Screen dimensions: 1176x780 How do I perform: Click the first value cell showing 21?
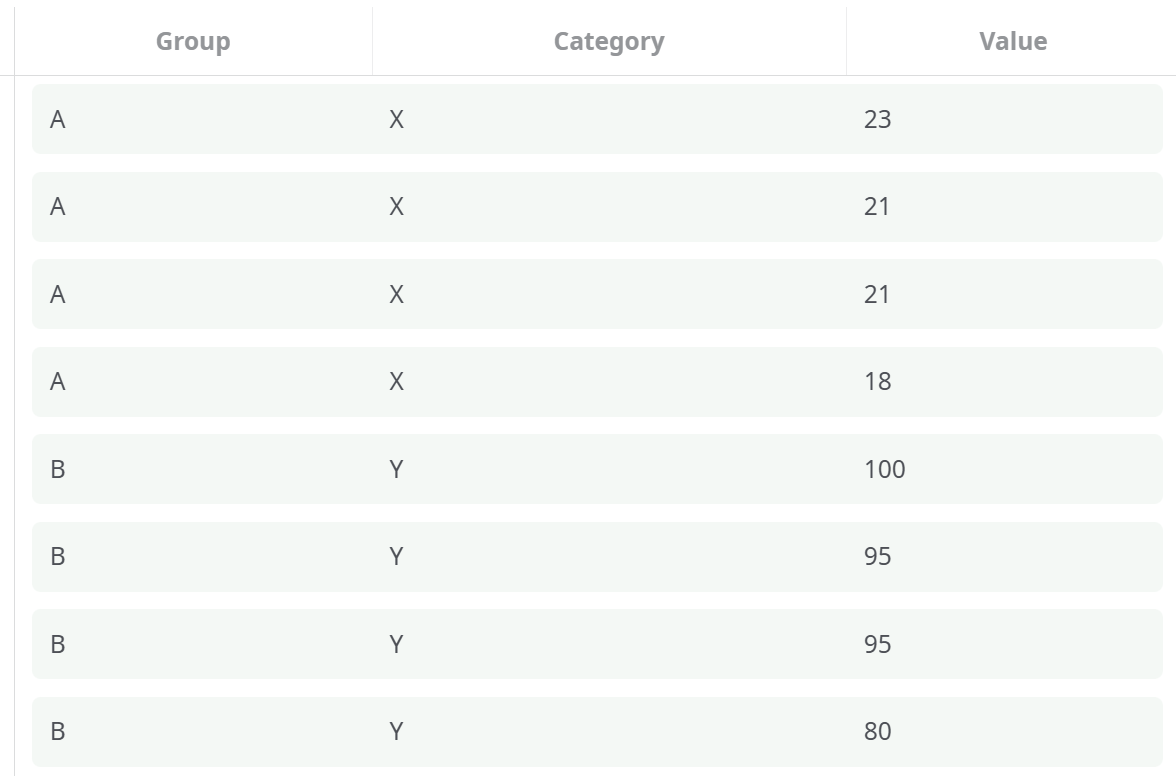(x=877, y=206)
